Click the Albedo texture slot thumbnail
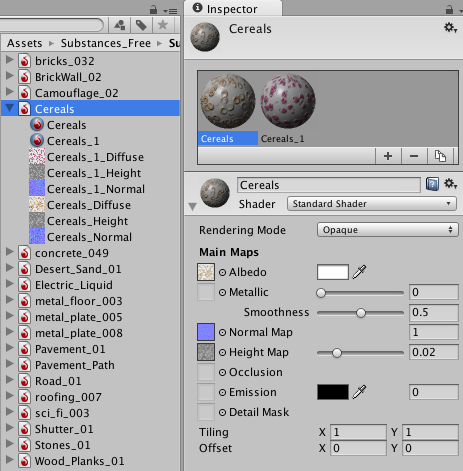The width and height of the screenshot is (463, 471). 206,272
